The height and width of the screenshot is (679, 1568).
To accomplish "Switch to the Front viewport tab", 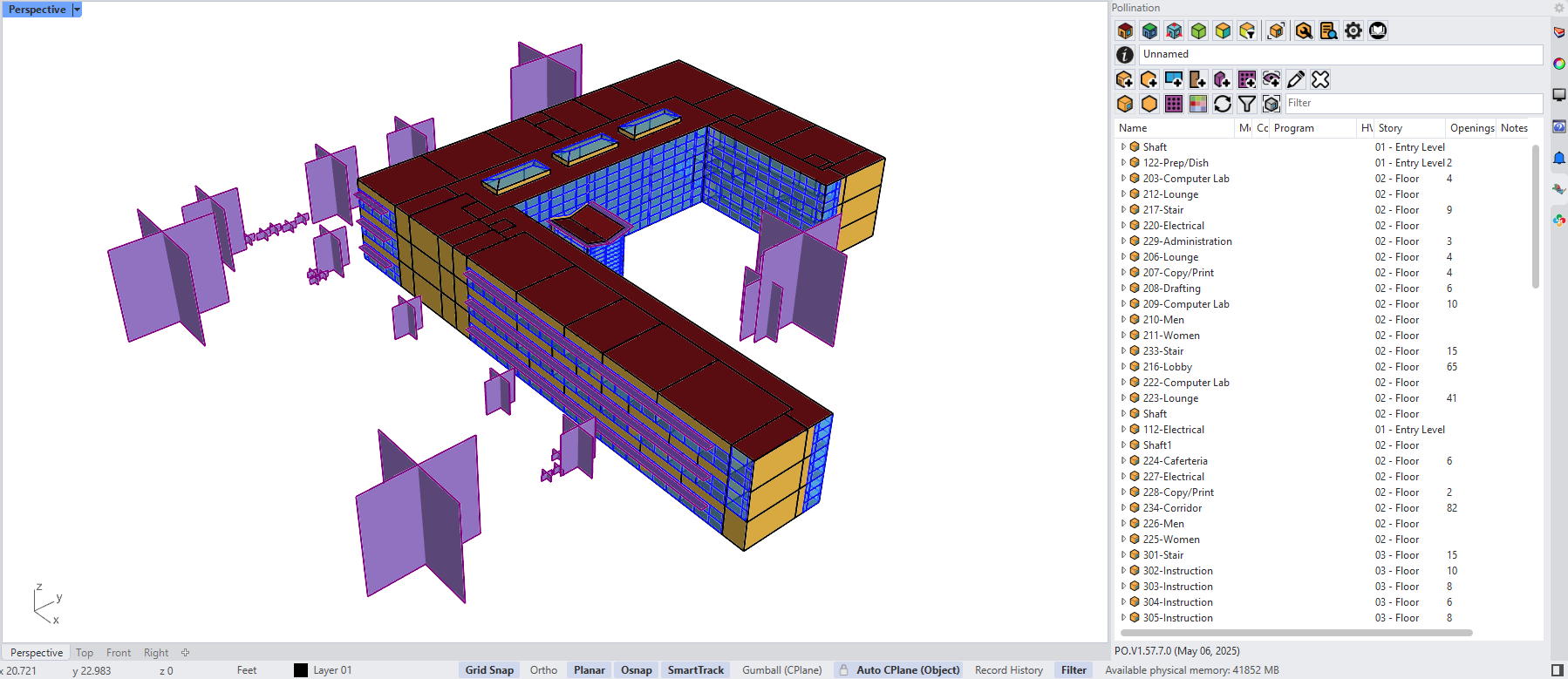I will click(x=119, y=653).
